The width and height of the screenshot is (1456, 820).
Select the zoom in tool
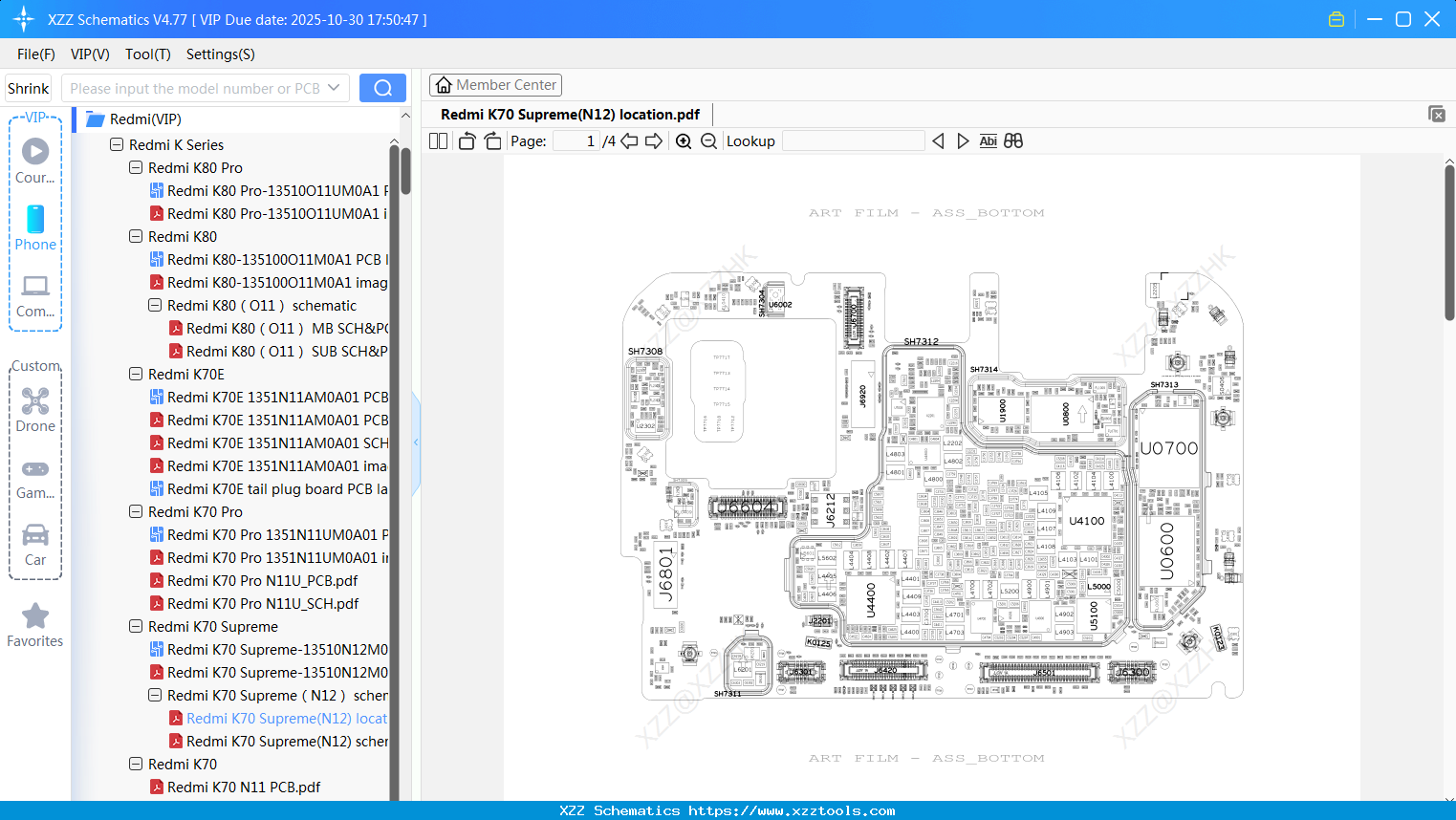684,140
